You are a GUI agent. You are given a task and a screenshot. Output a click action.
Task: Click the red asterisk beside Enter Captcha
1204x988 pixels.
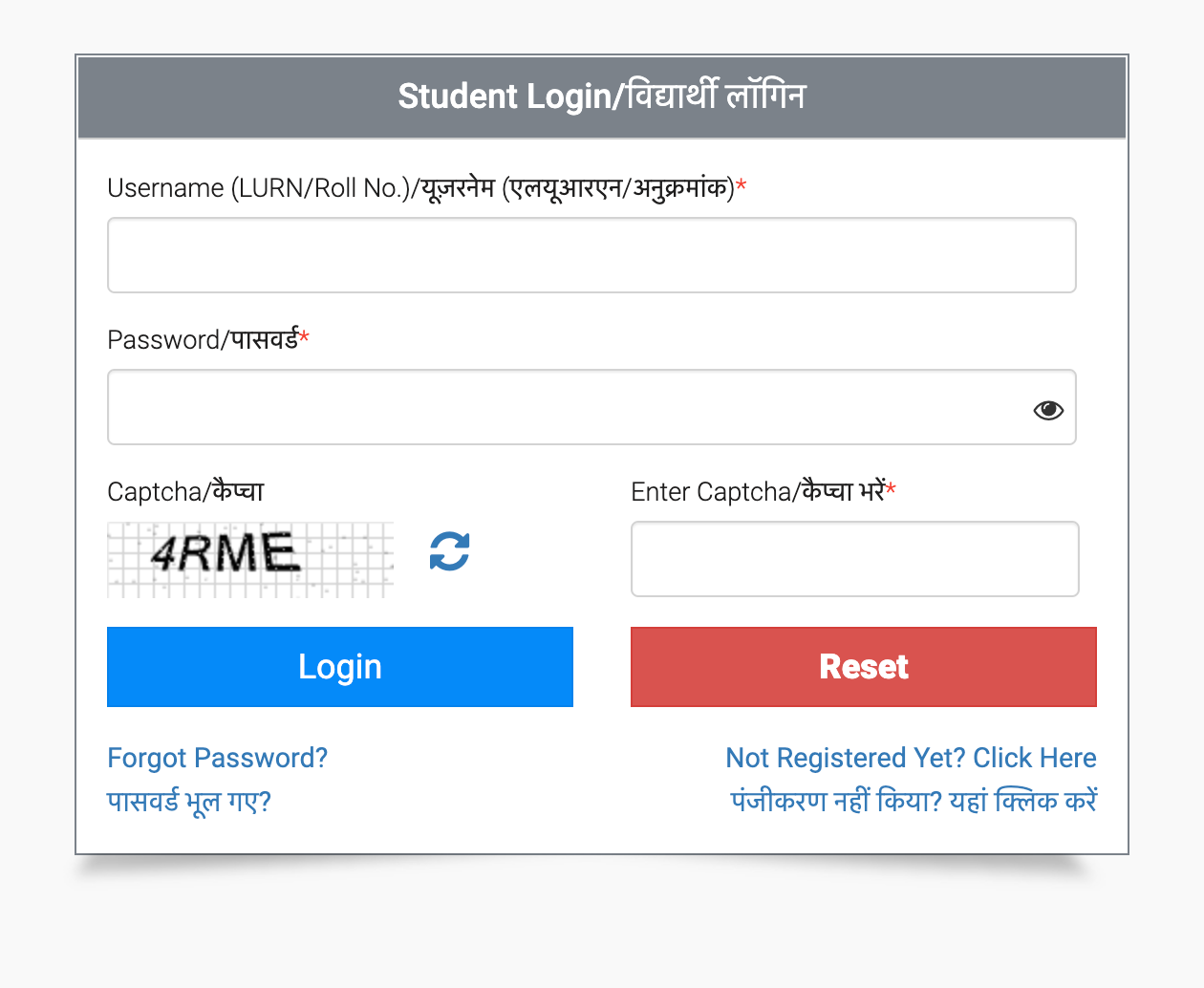coord(891,489)
